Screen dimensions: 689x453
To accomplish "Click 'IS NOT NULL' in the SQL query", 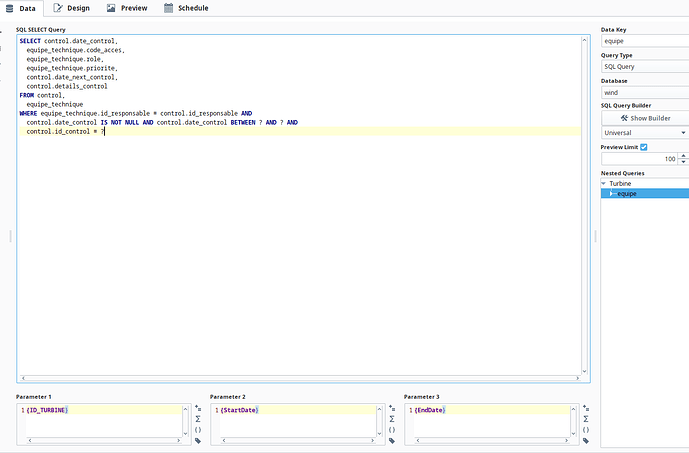I will click(120, 123).
